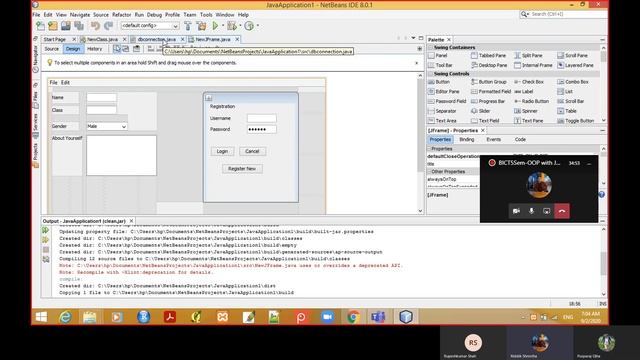Image resolution: width=640 pixels, height=360 pixels.
Task: Mute the microphone in meeting popup
Action: tap(531, 211)
